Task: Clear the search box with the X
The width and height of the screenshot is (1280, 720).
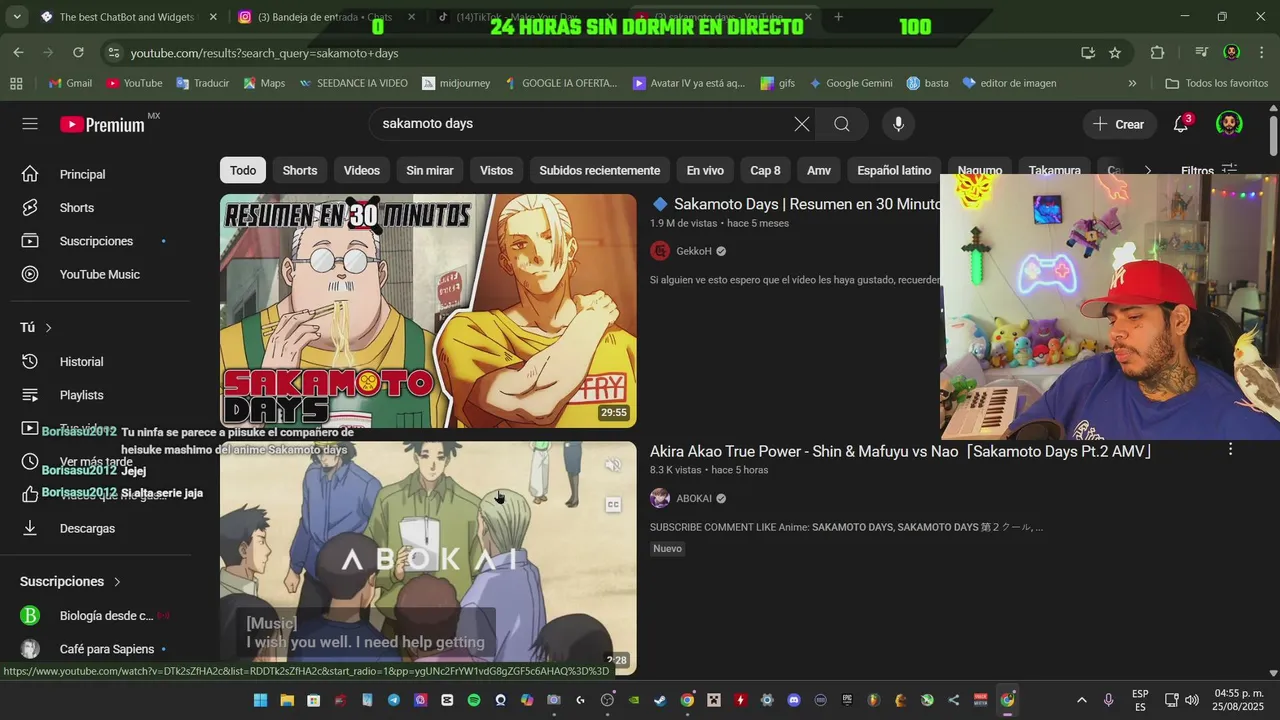Action: [802, 124]
